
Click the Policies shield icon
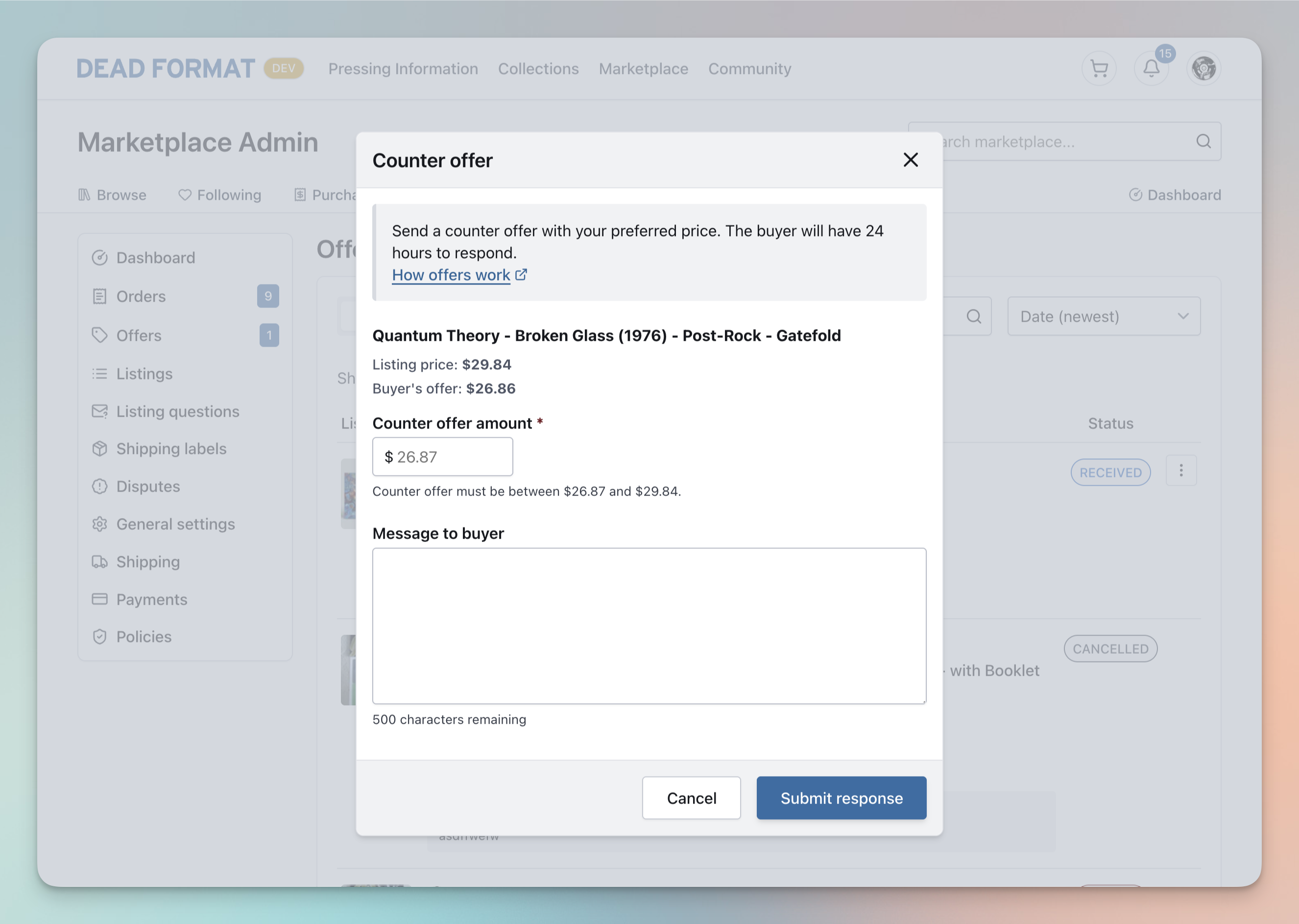tap(100, 637)
